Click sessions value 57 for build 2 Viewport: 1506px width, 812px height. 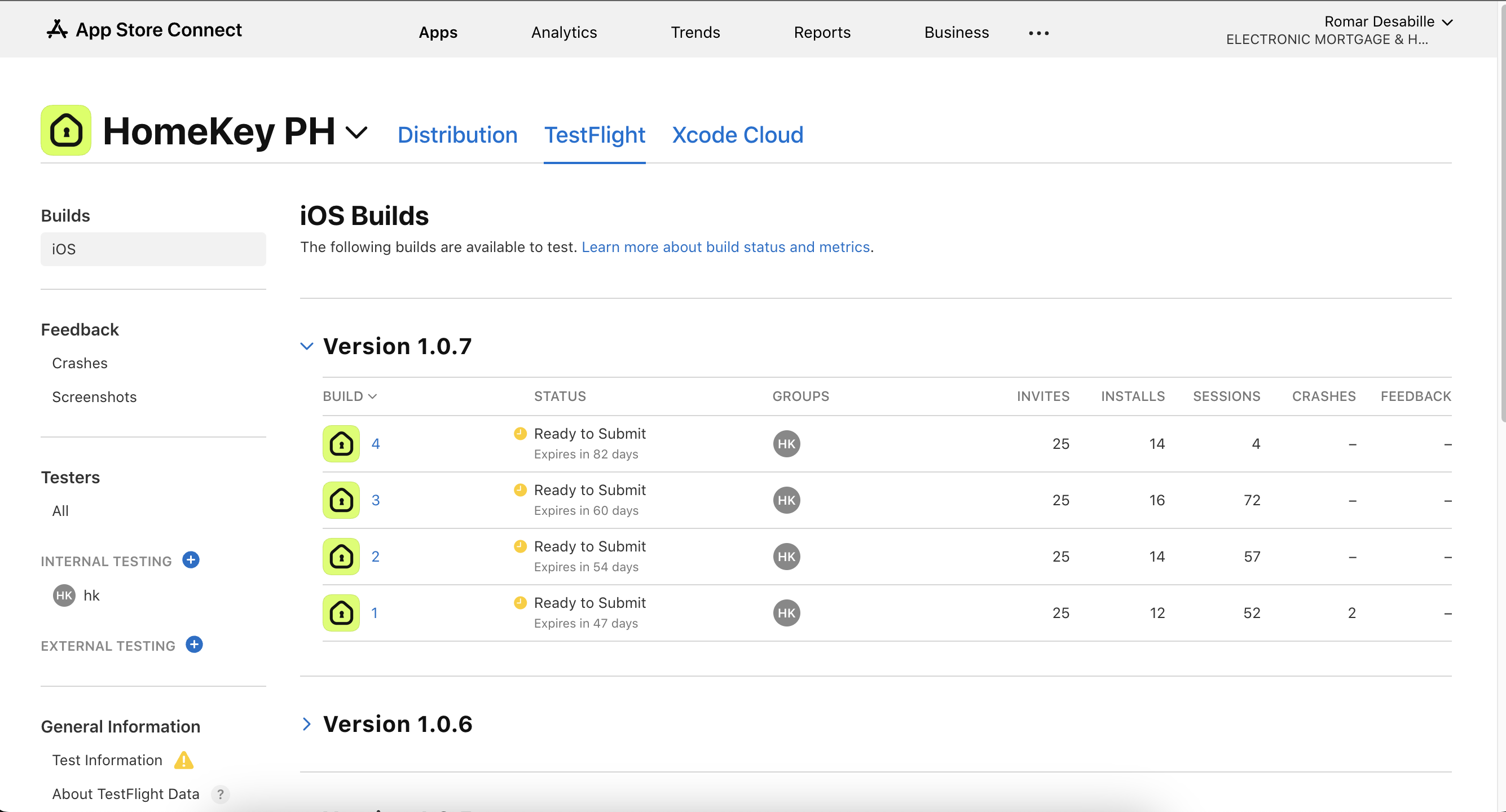[x=1252, y=557]
